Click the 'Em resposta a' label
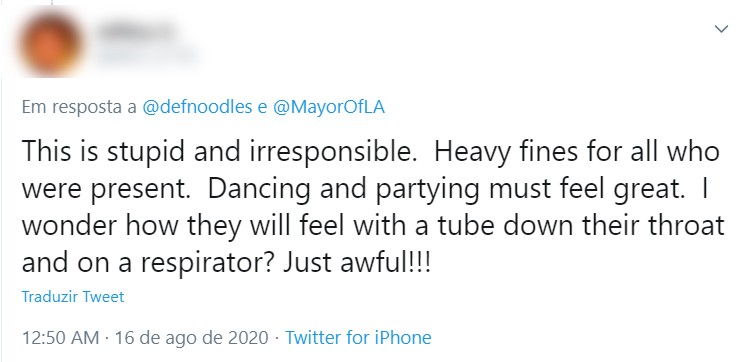The width and height of the screenshot is (741, 362). pos(79,107)
